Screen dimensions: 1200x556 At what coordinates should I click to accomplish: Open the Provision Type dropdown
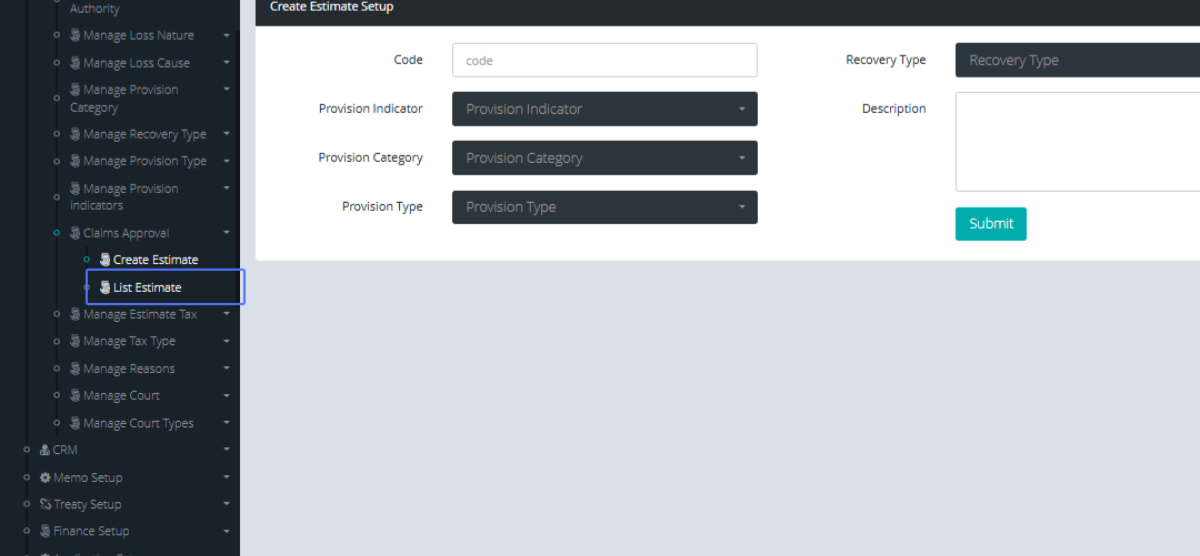tap(604, 207)
